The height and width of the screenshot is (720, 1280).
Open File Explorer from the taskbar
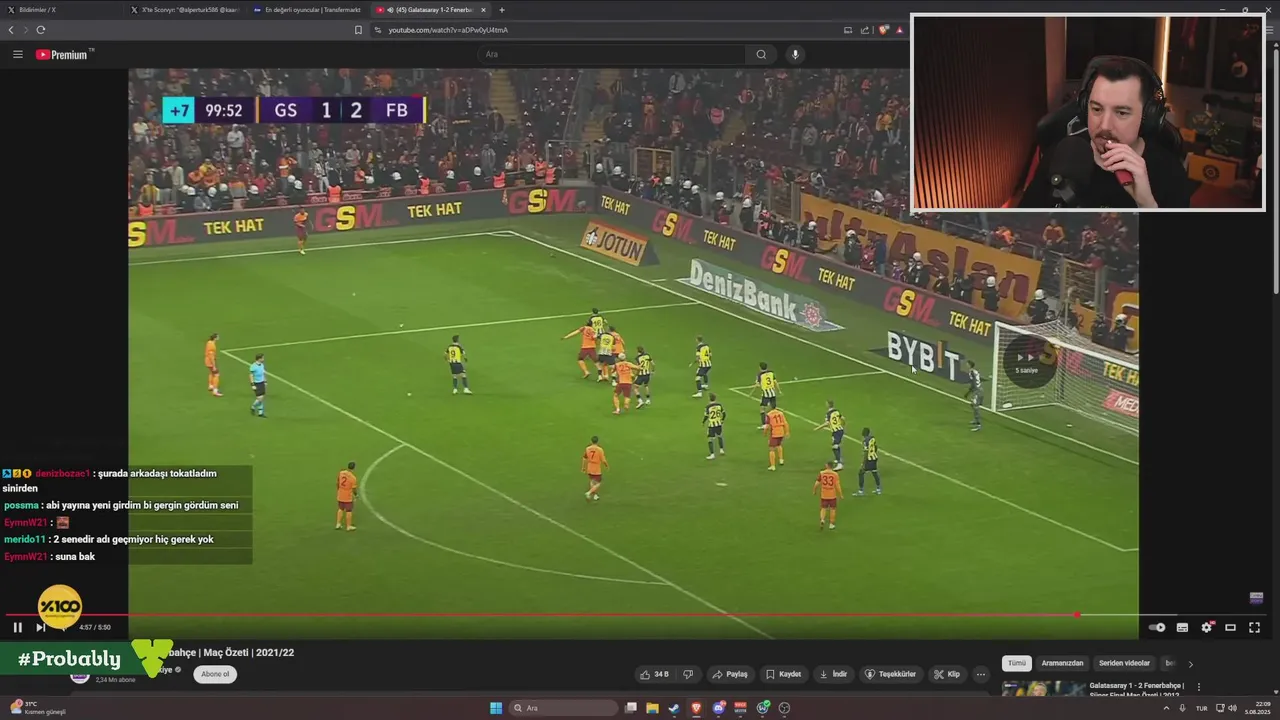[652, 708]
